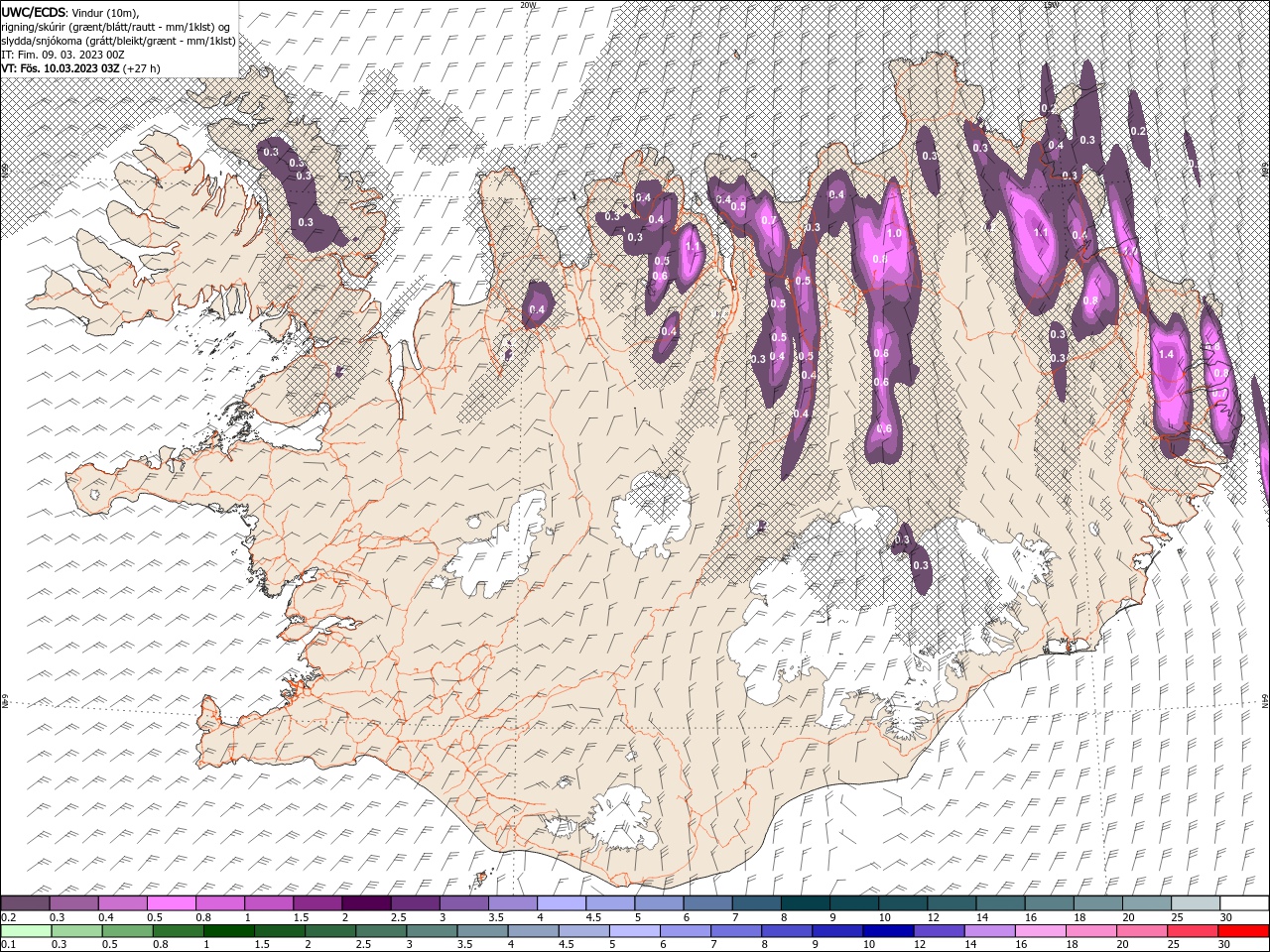This screenshot has height=952, width=1270.
Task: Click the 'IT: Fim. 09. 03. 2023 00Z' line
Action: click(62, 55)
